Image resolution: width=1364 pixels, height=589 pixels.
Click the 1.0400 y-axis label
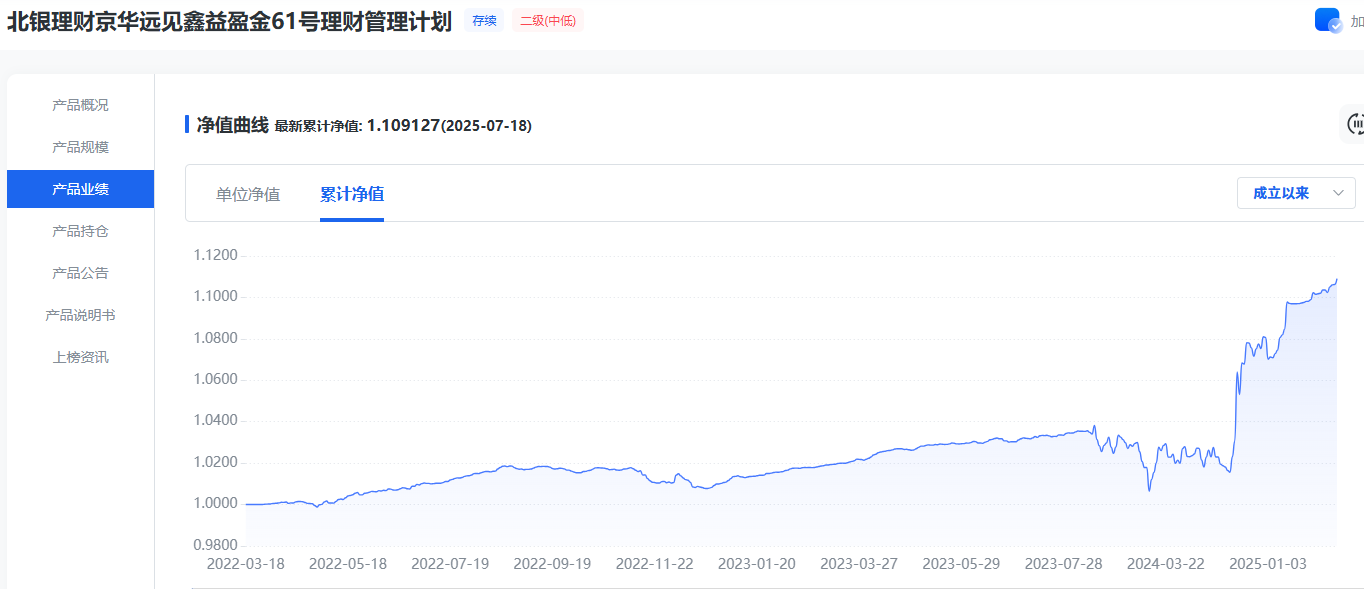[215, 420]
